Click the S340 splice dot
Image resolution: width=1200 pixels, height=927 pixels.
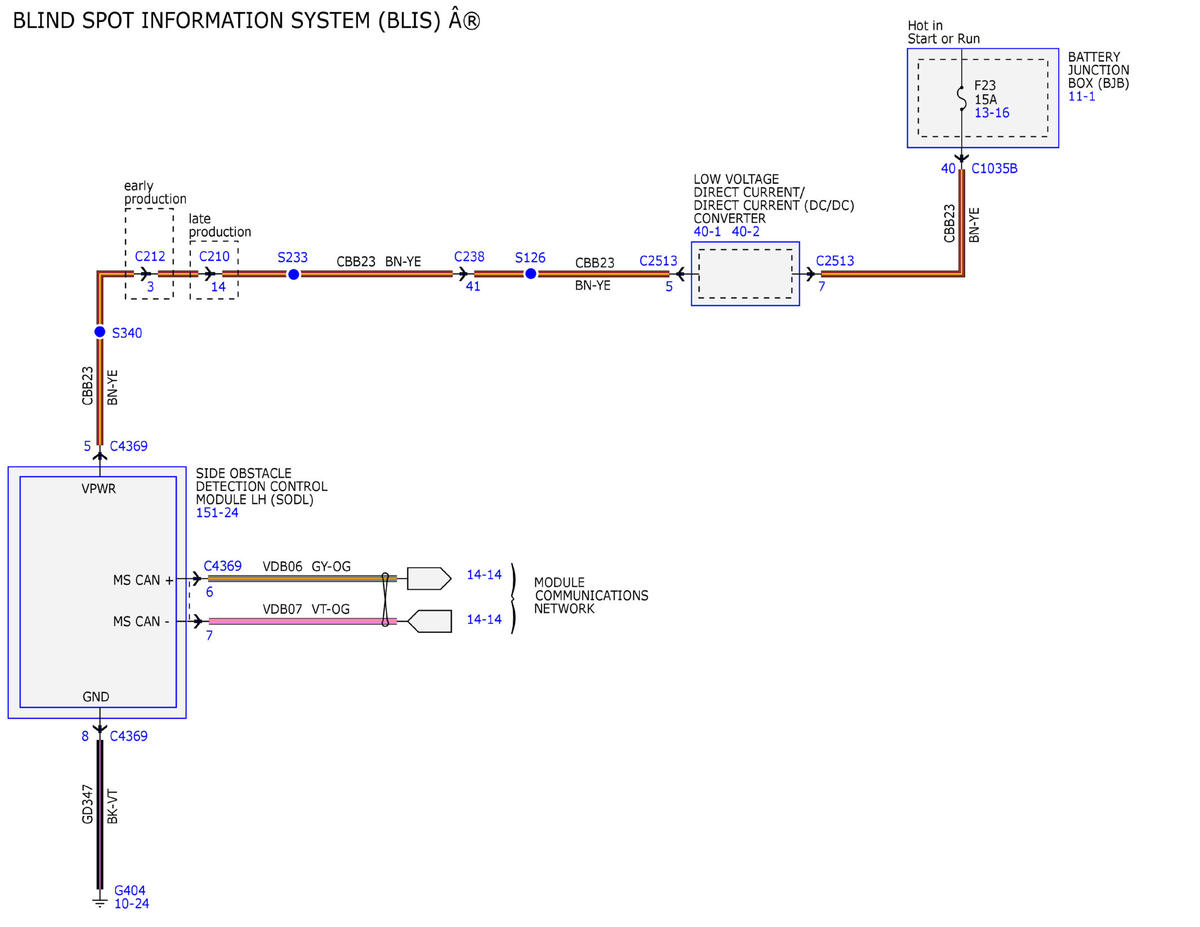[x=99, y=332]
